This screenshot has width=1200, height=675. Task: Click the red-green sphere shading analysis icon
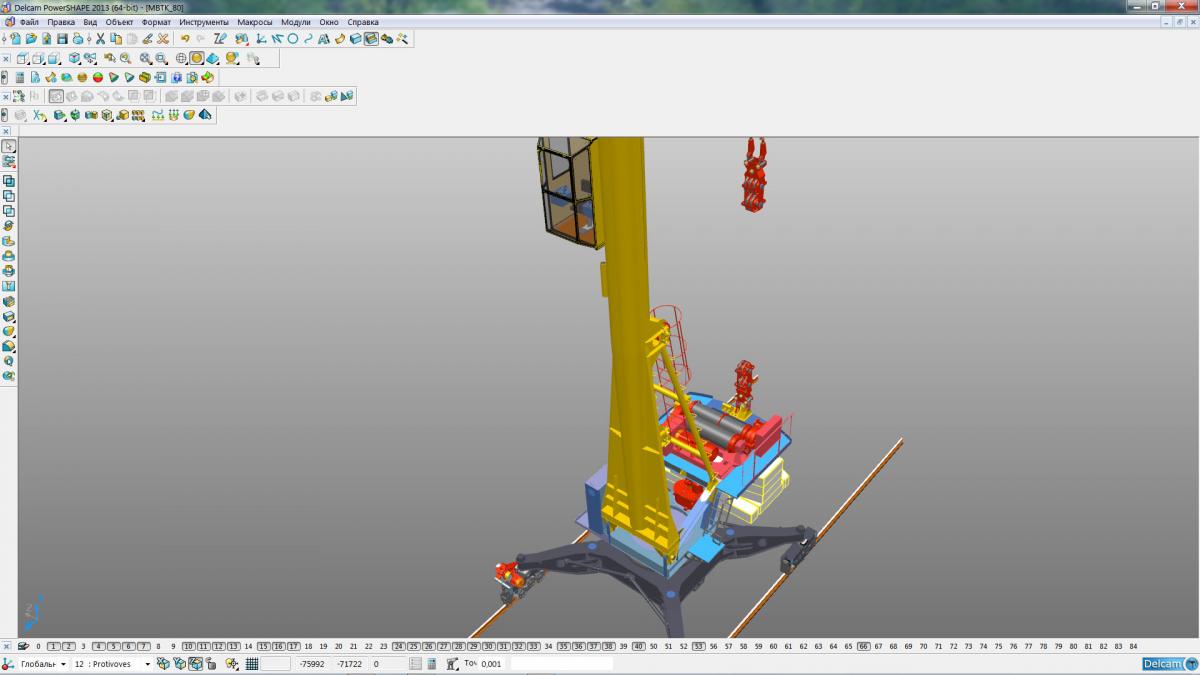(x=98, y=77)
